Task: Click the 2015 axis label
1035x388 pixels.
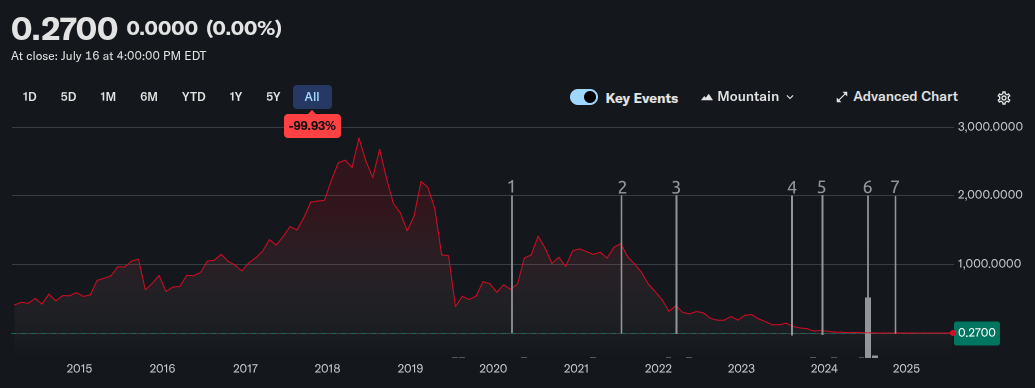Action: point(79,369)
